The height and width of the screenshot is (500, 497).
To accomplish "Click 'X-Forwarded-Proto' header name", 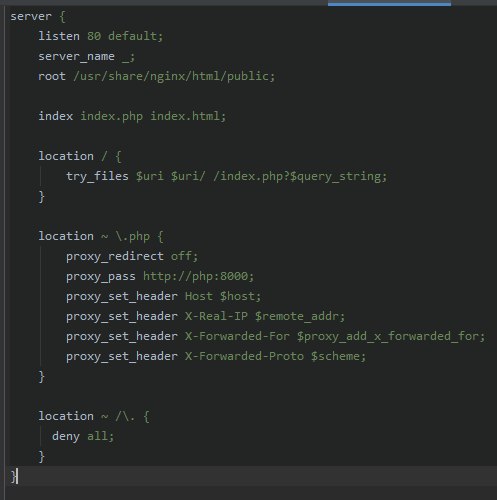I will (244, 356).
